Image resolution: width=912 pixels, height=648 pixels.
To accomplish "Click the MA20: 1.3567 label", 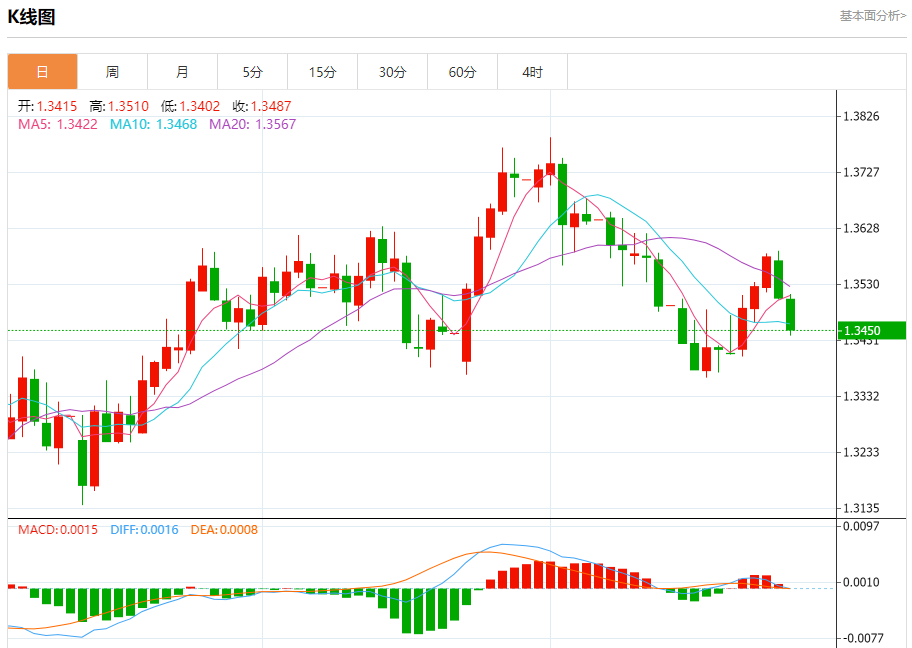I will coord(252,124).
